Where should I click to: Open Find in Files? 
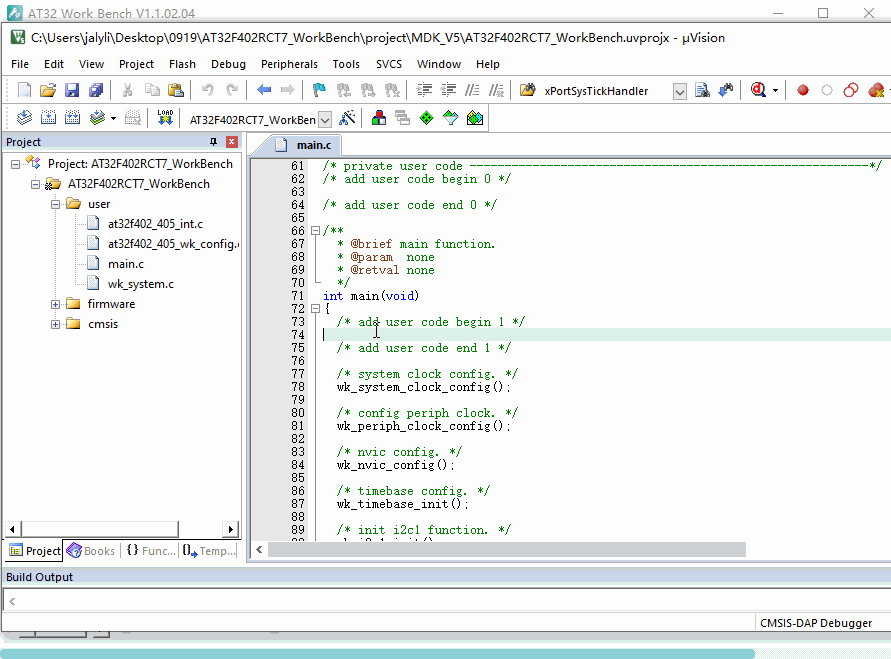527,90
